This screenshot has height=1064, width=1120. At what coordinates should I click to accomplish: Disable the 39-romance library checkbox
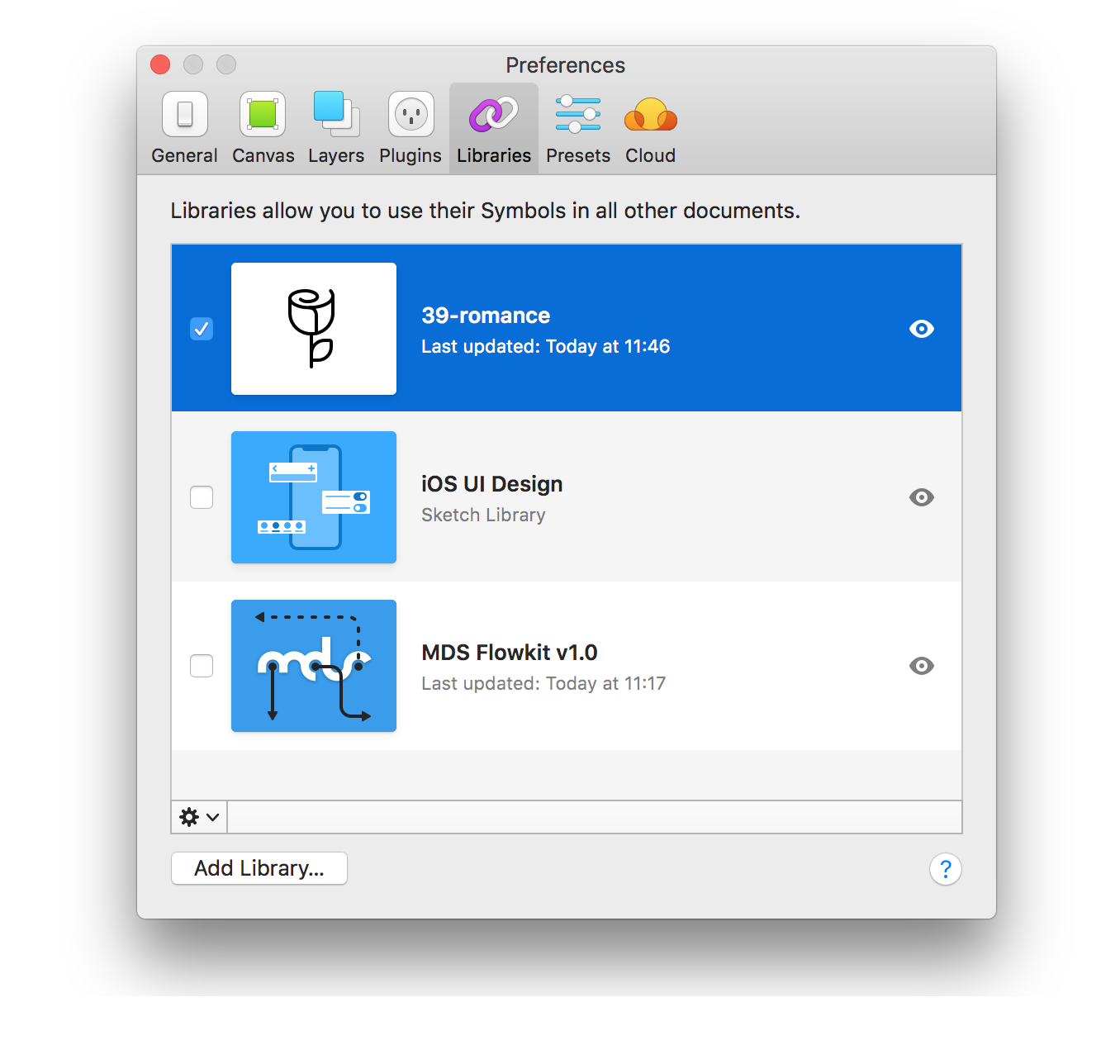[x=202, y=329]
